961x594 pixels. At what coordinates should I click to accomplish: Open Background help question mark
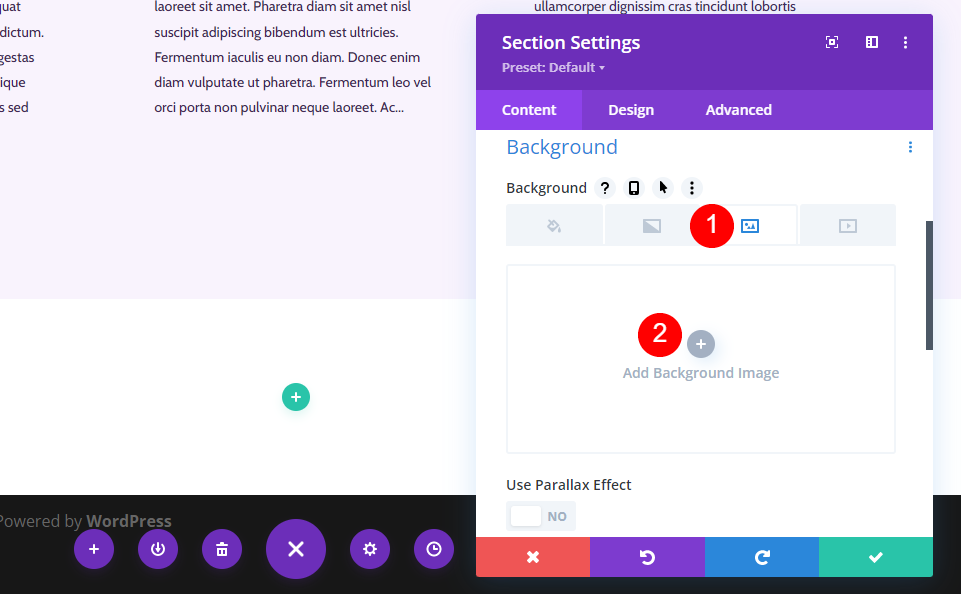click(604, 188)
